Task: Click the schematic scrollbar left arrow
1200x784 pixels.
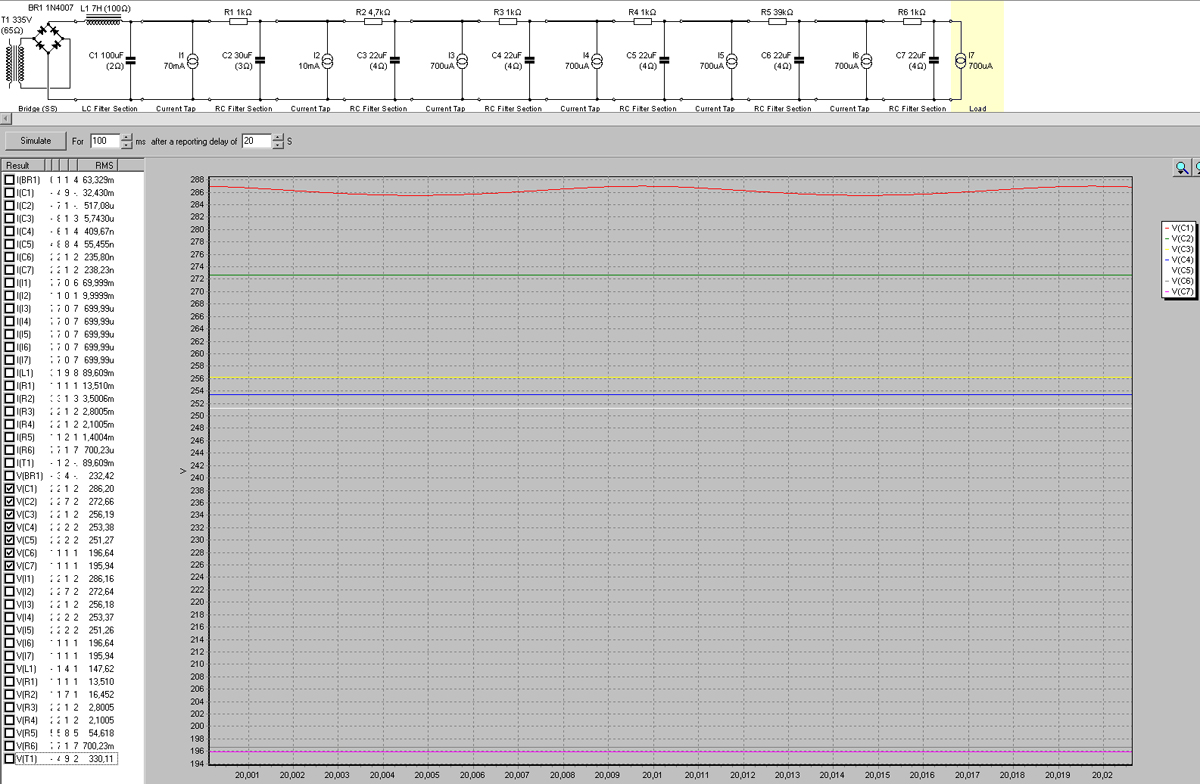Action: (x=5, y=118)
